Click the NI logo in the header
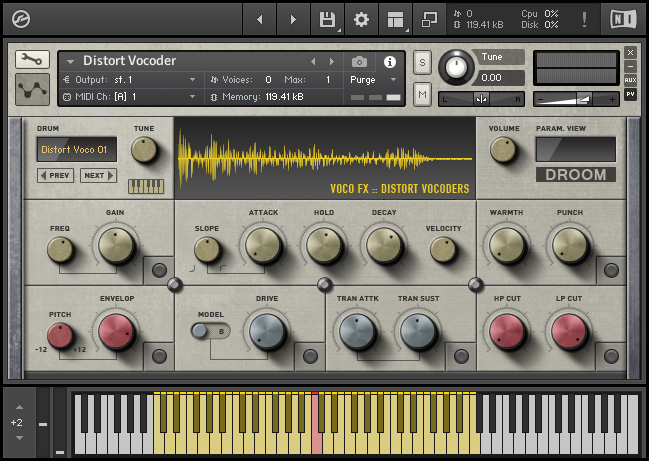This screenshot has height=461, width=649. (x=623, y=19)
